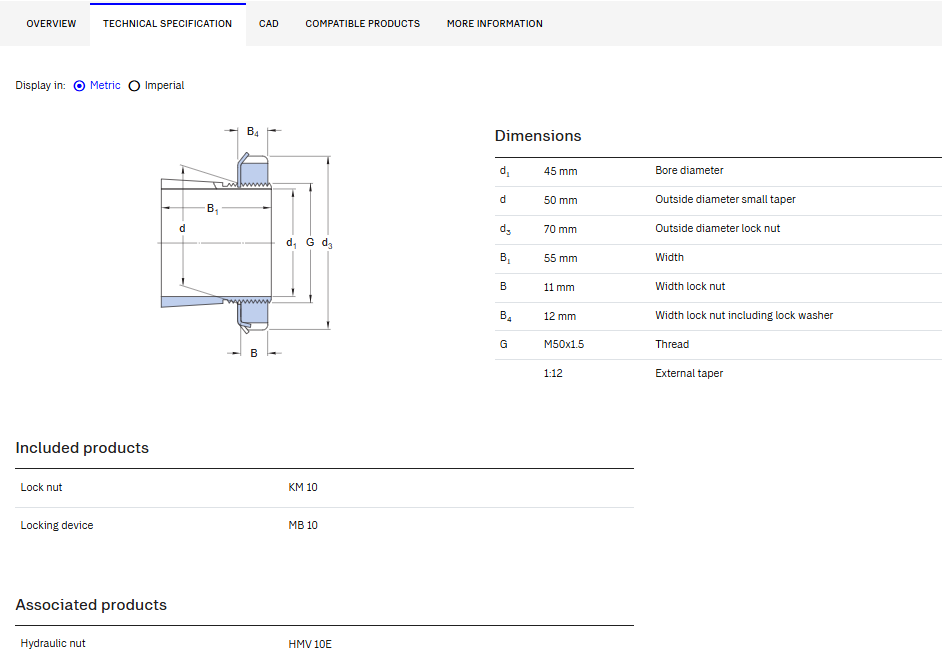Click the Display in label
The height and width of the screenshot is (658, 942).
coord(40,85)
